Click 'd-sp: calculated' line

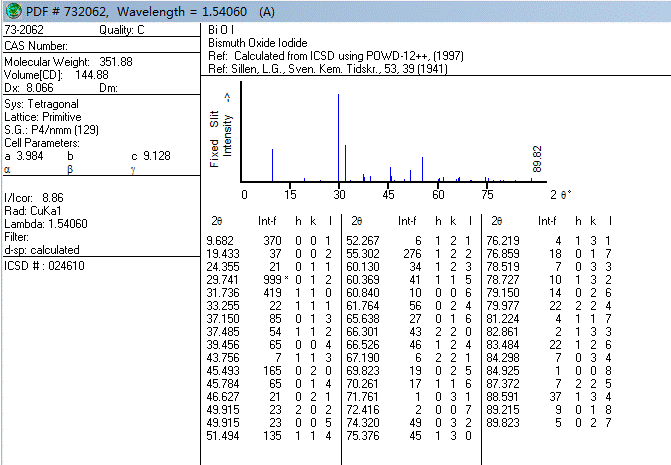pos(42,250)
